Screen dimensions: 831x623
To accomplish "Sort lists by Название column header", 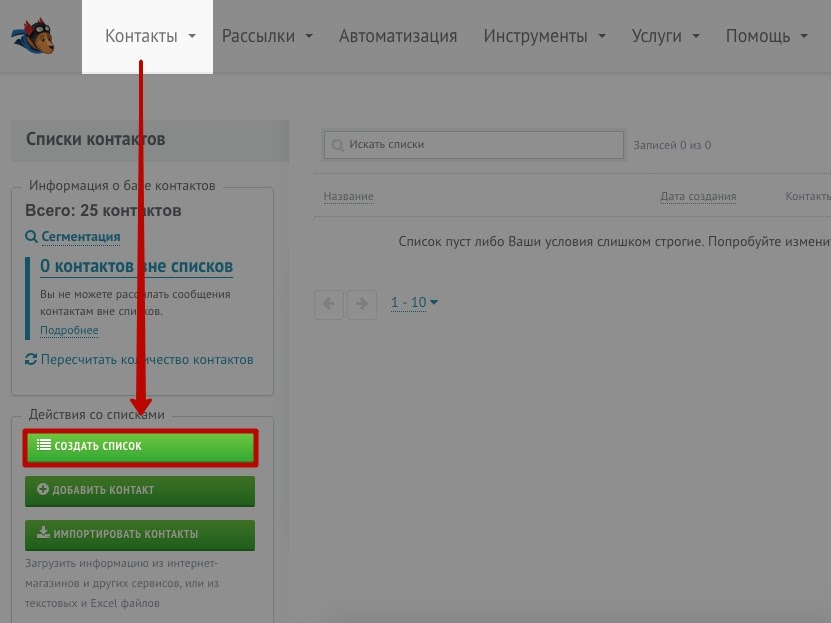I will [x=349, y=197].
